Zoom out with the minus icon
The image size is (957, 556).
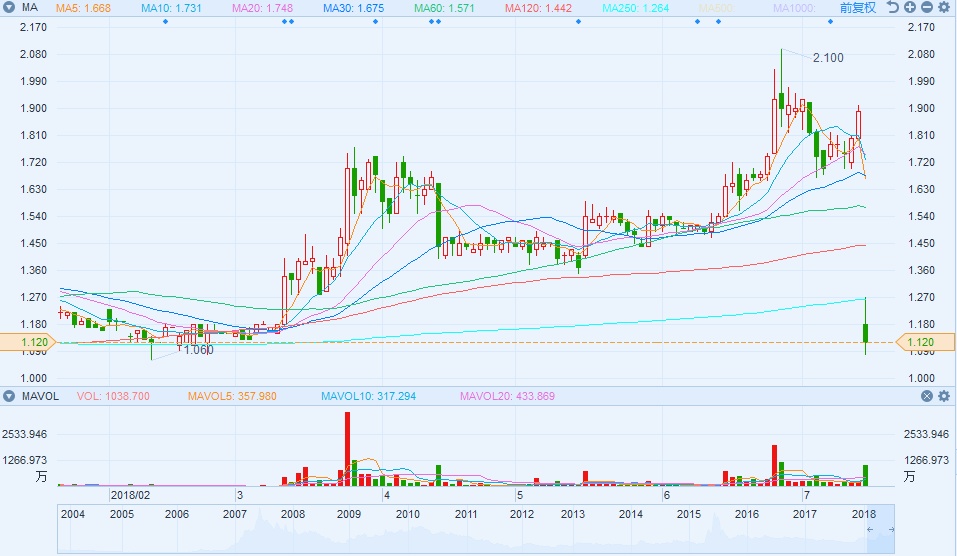[x=927, y=7]
